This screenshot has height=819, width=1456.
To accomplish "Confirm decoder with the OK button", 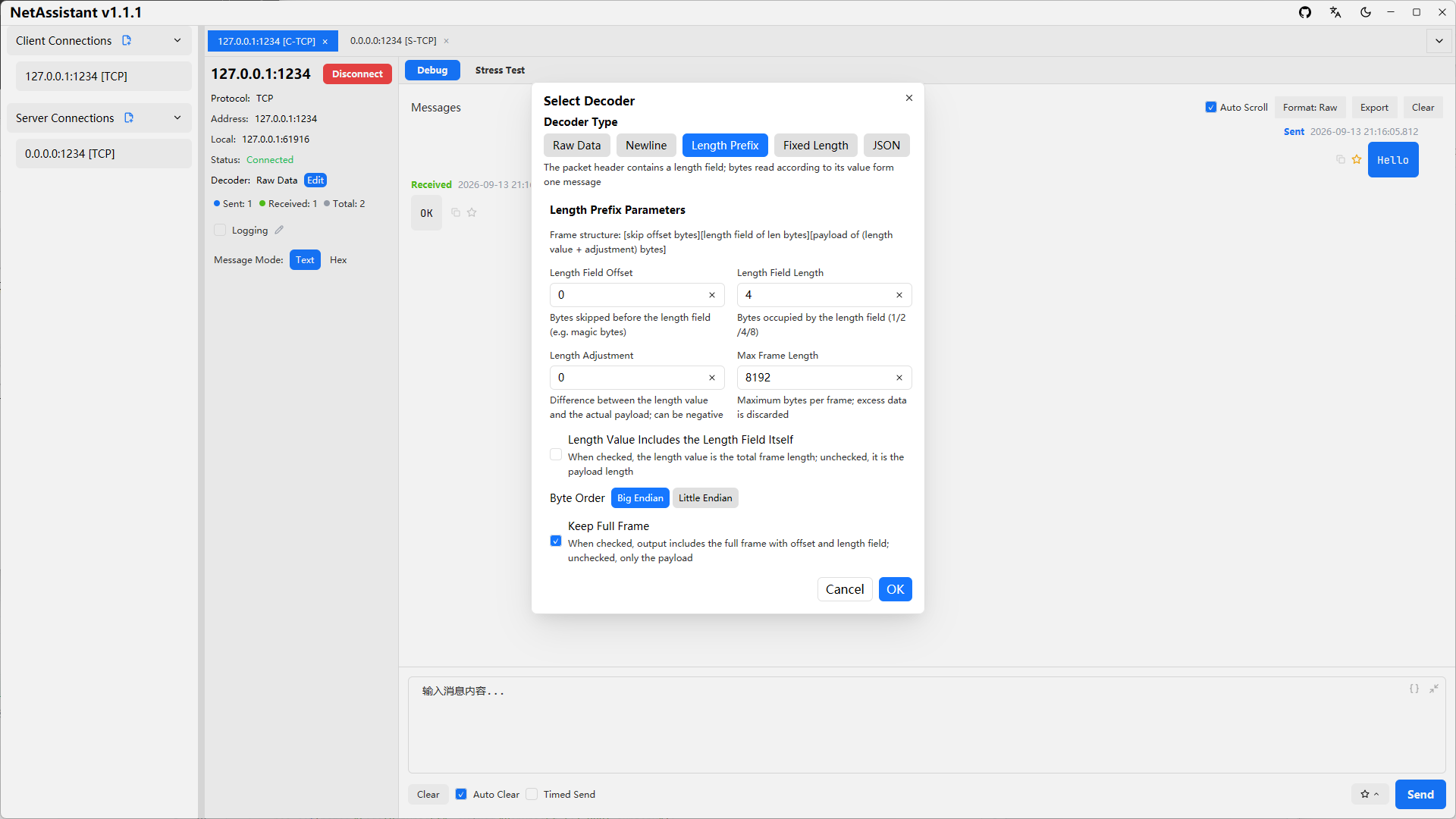I will coord(896,589).
